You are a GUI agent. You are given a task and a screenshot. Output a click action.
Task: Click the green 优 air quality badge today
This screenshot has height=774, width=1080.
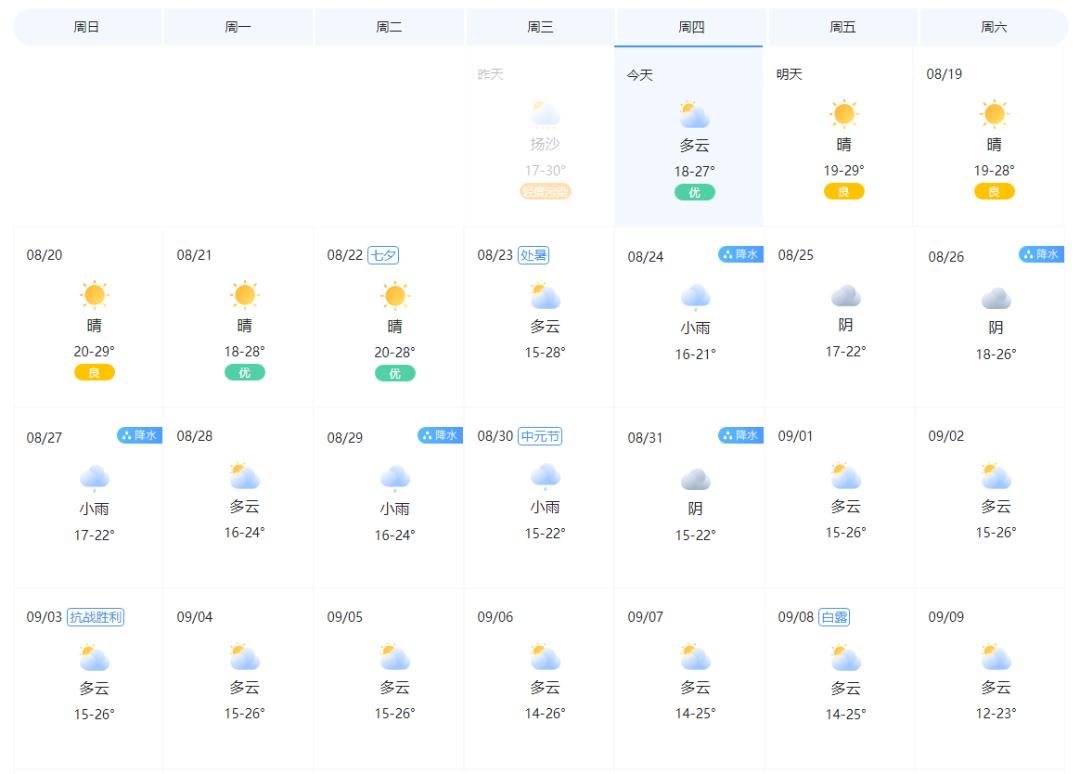coord(694,192)
